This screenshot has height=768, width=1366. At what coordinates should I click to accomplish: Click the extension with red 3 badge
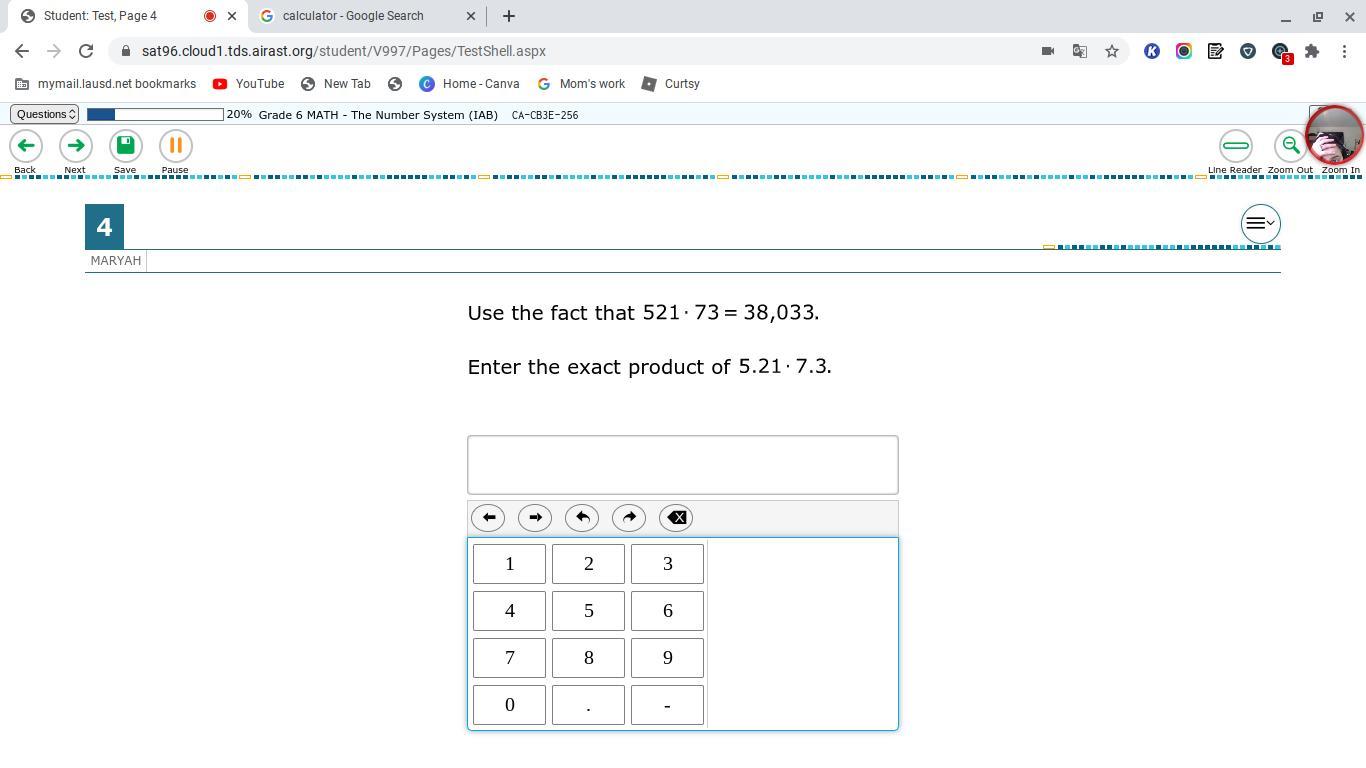point(1280,52)
